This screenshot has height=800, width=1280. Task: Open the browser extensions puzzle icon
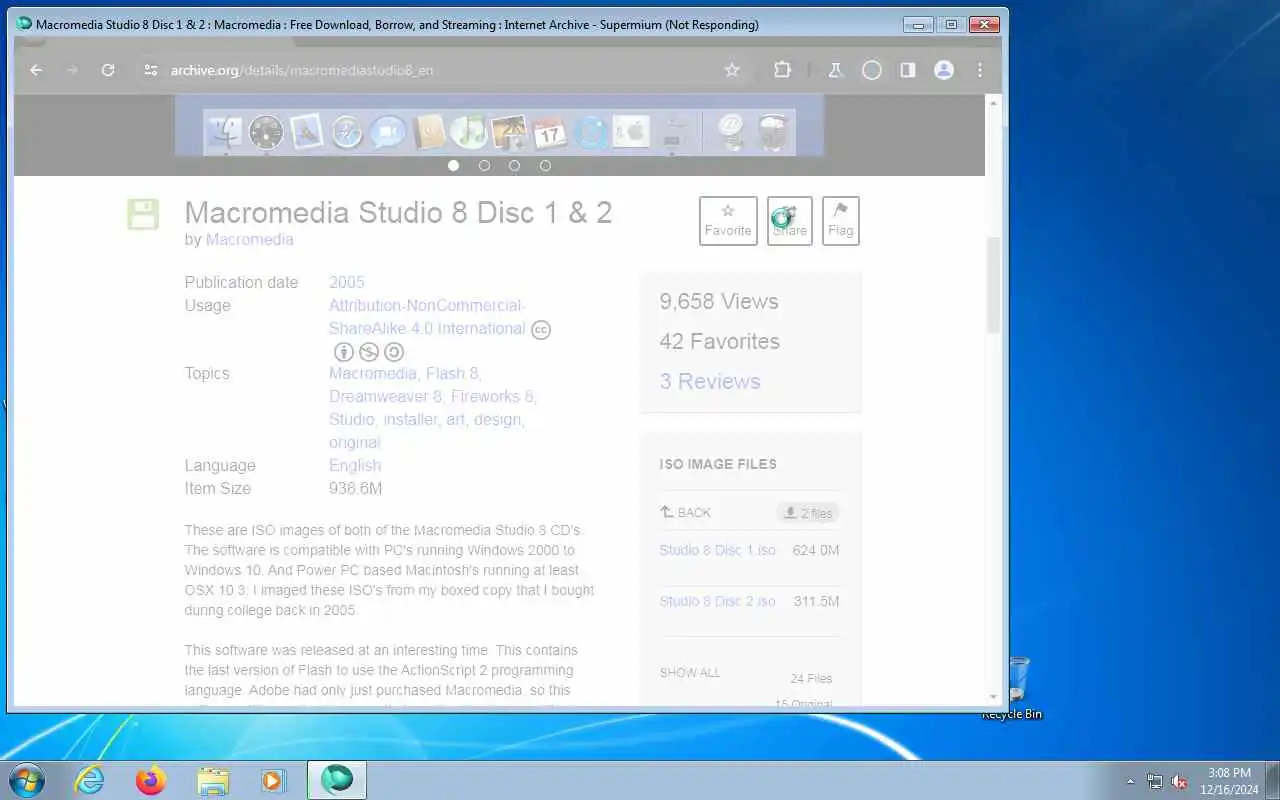coord(782,70)
